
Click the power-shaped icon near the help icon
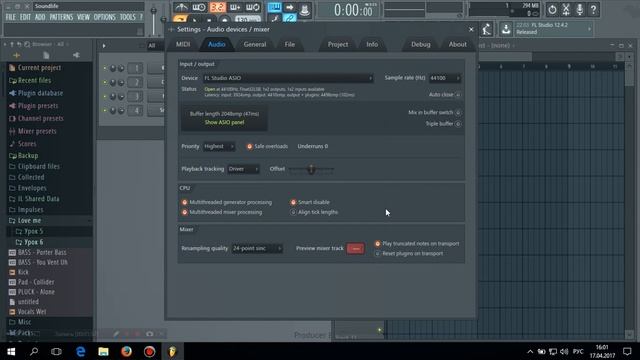coord(552,9)
